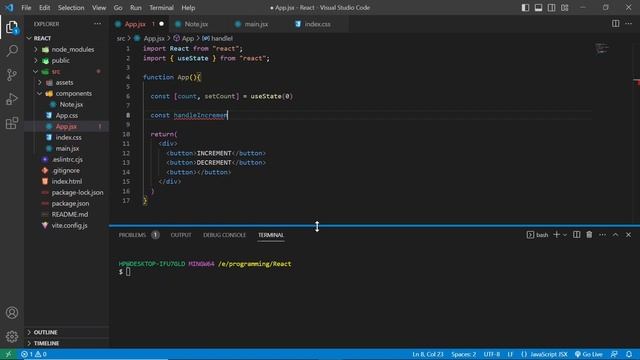Open index.html in the explorer

click(x=67, y=181)
